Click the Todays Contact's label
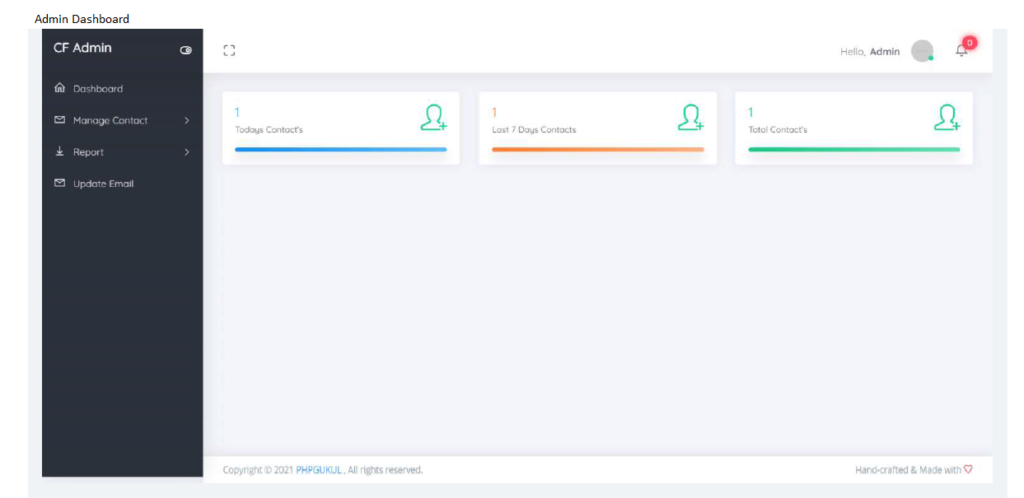 [x=269, y=130]
